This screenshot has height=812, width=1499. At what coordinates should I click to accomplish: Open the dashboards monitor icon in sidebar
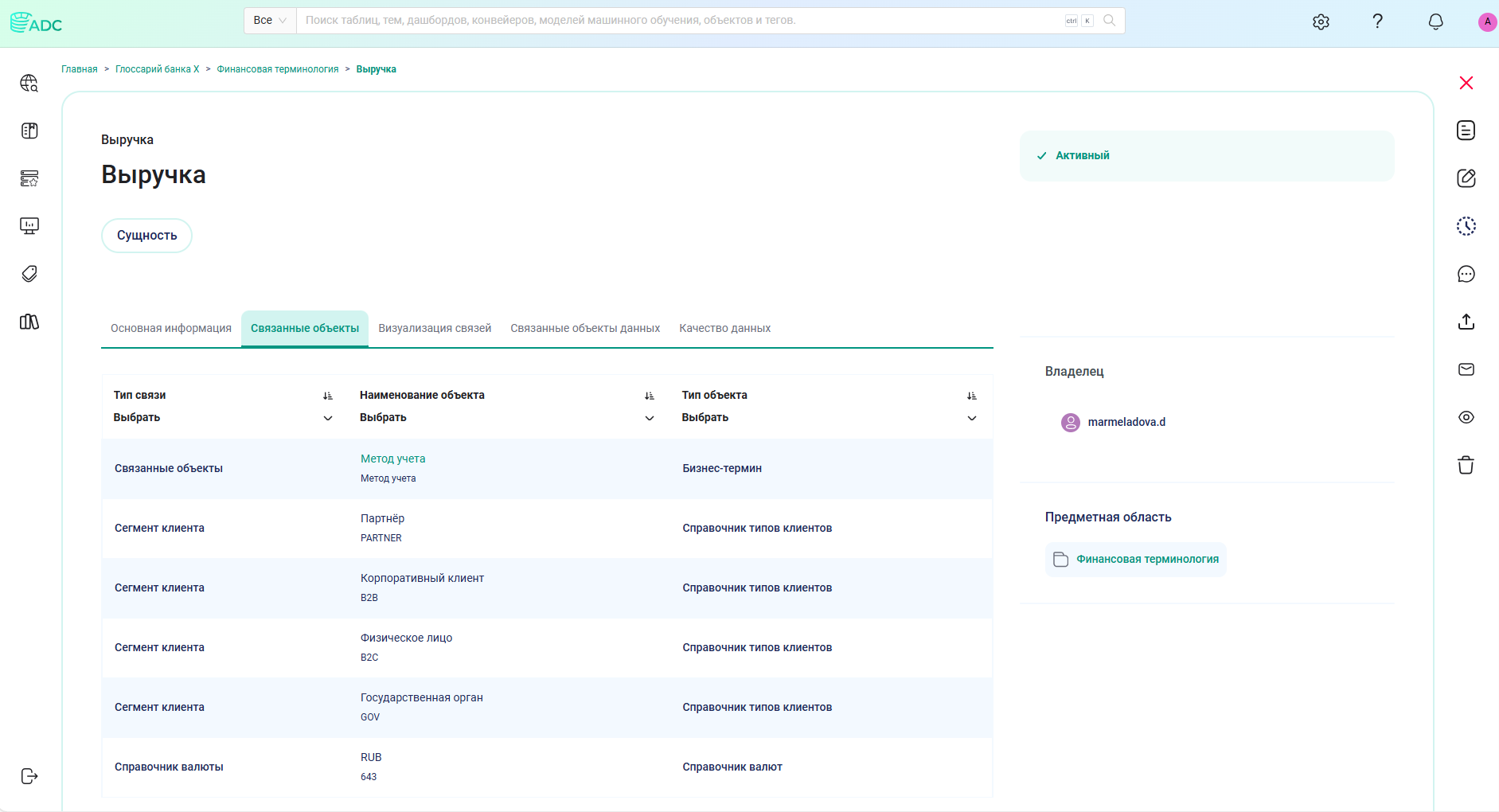coord(29,226)
